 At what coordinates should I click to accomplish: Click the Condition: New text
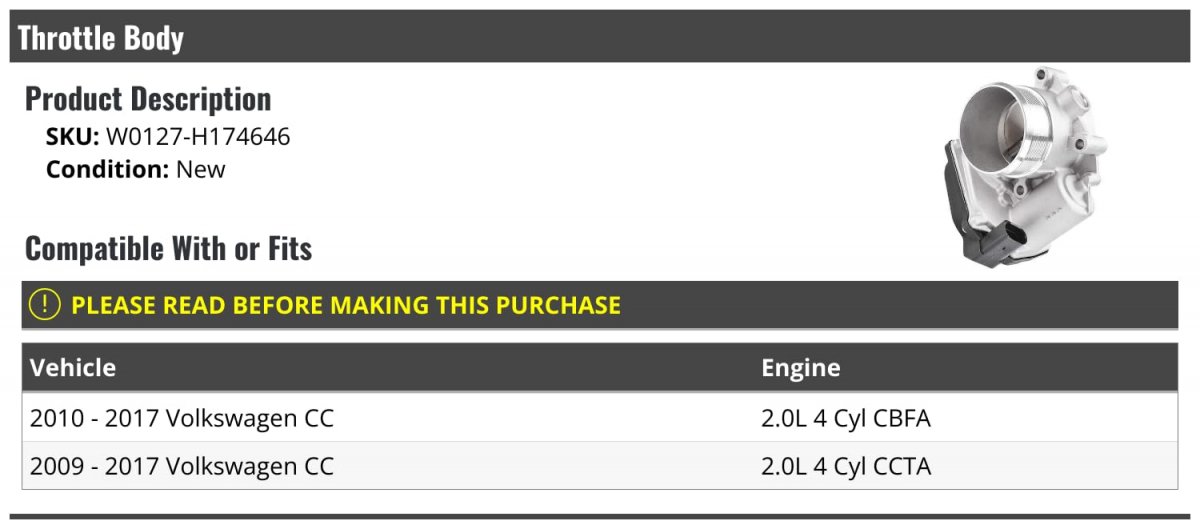(136, 169)
